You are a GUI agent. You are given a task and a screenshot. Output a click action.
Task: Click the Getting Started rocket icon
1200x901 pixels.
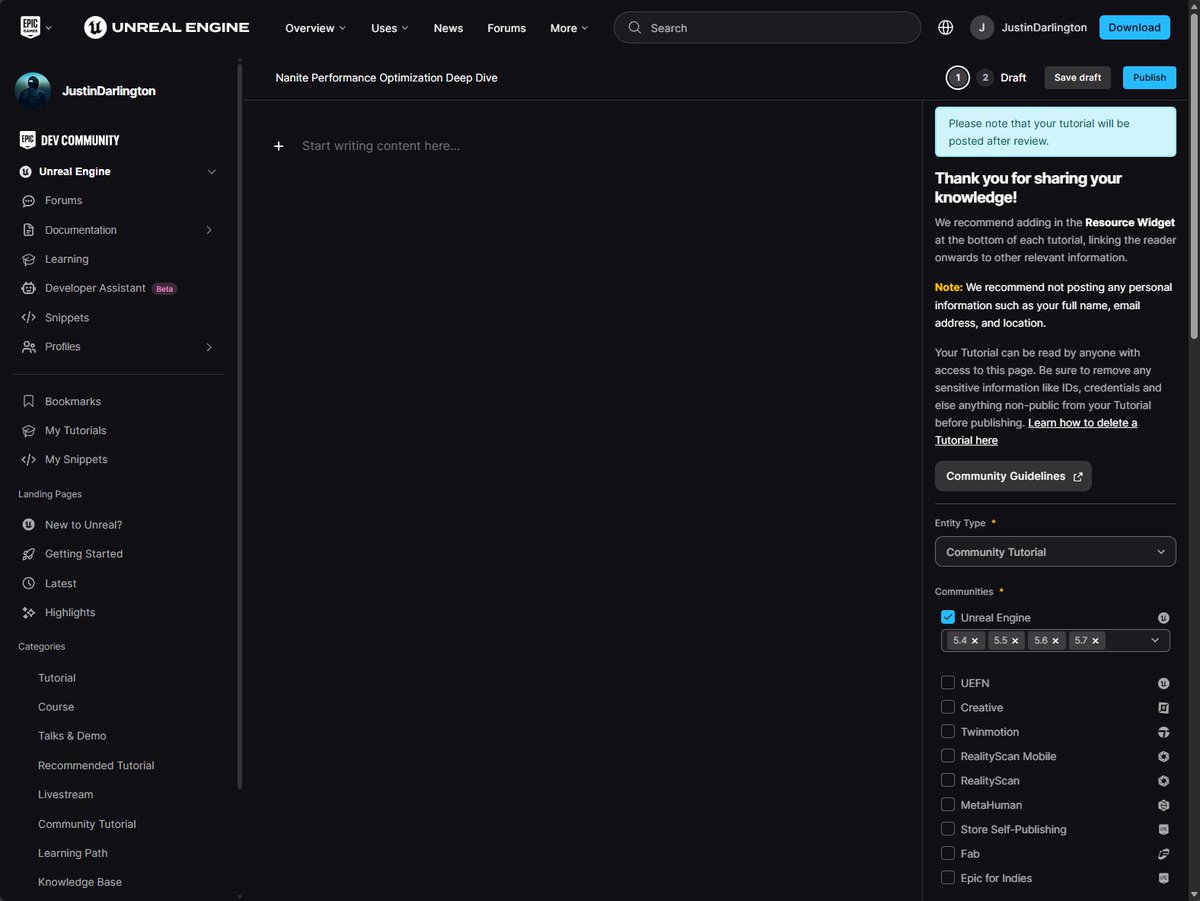(28, 554)
